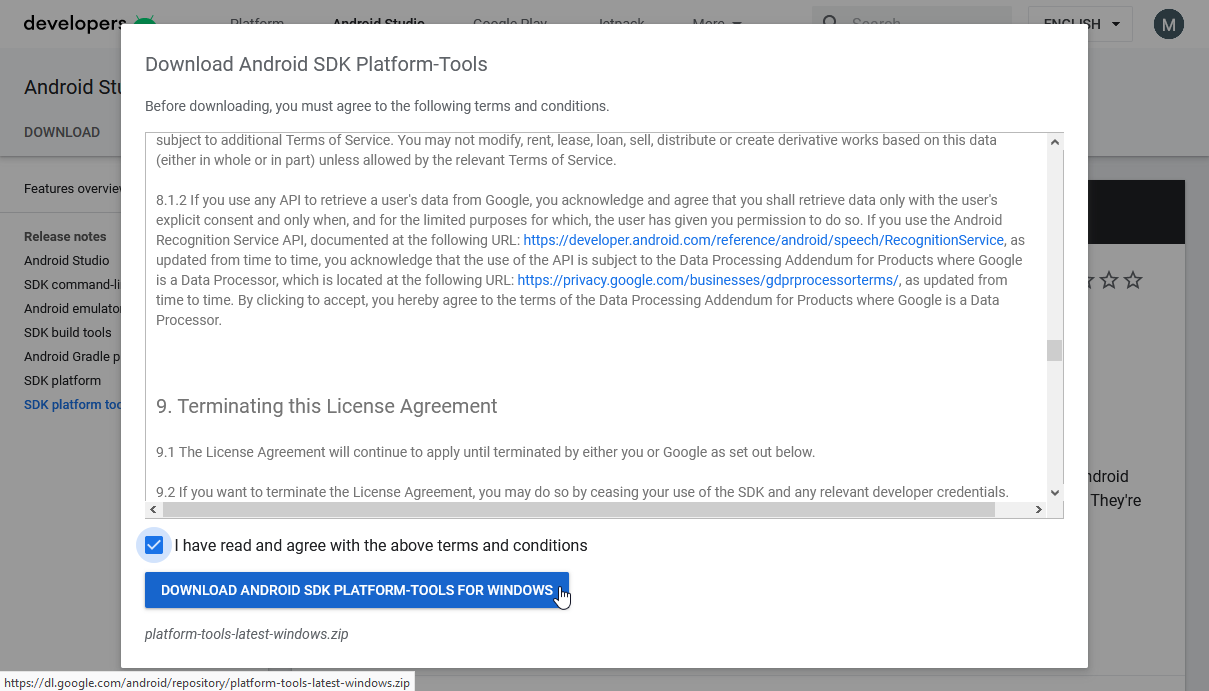Open the highlighted SDK platform tools sidebar link

73,404
